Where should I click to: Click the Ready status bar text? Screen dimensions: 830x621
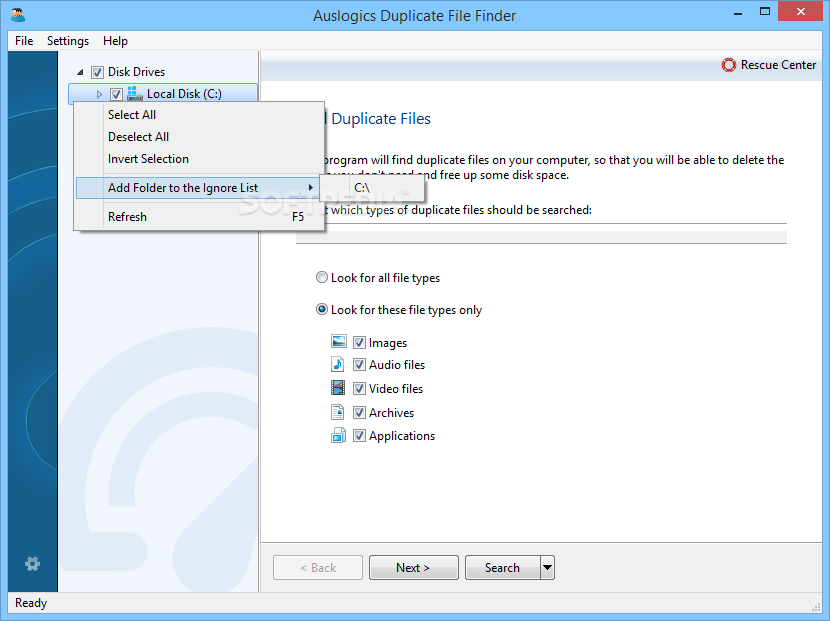point(31,603)
